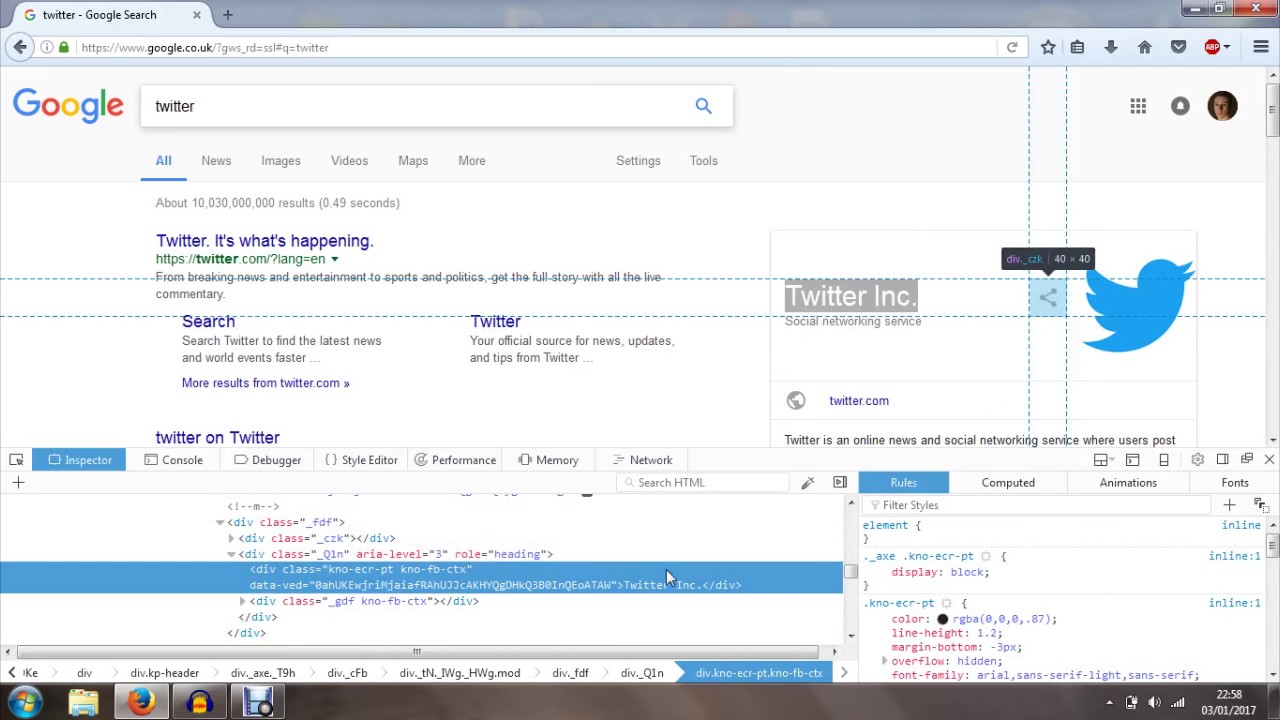
Task: Open the Style Editor tab
Action: point(361,460)
